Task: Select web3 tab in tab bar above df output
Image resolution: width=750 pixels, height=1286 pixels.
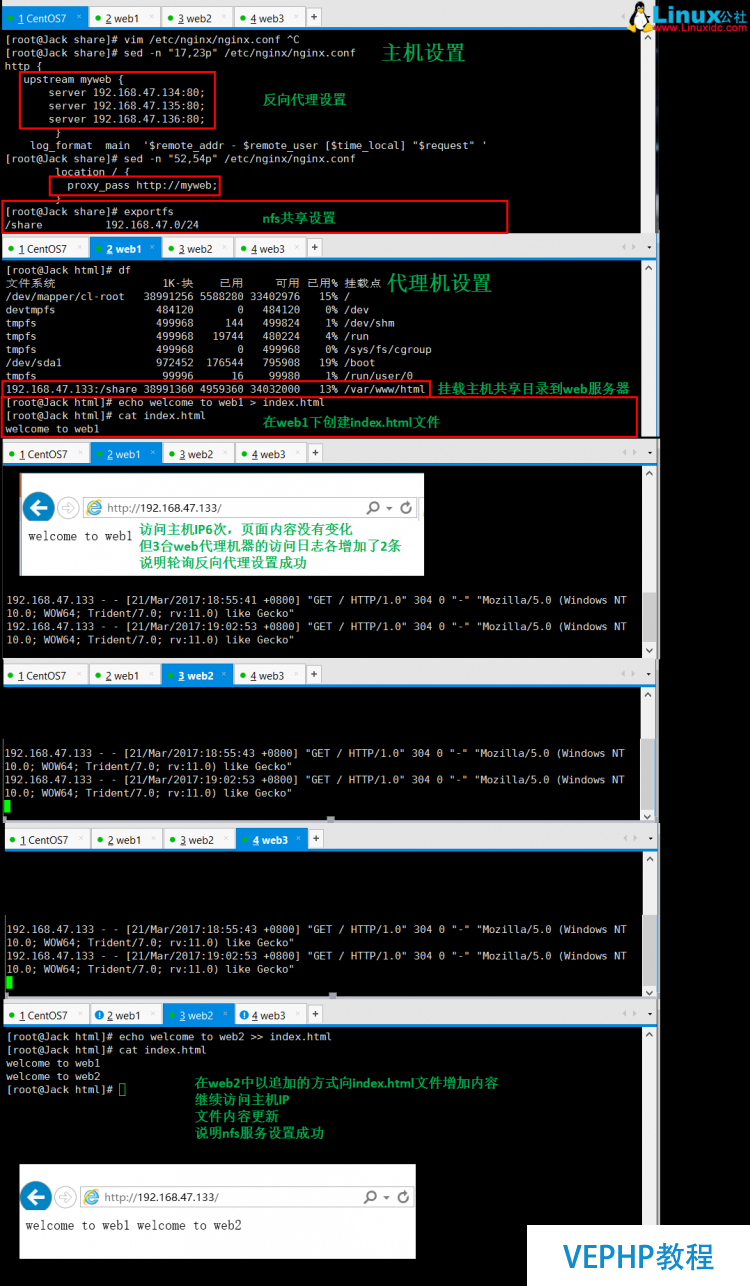Action: coord(268,249)
